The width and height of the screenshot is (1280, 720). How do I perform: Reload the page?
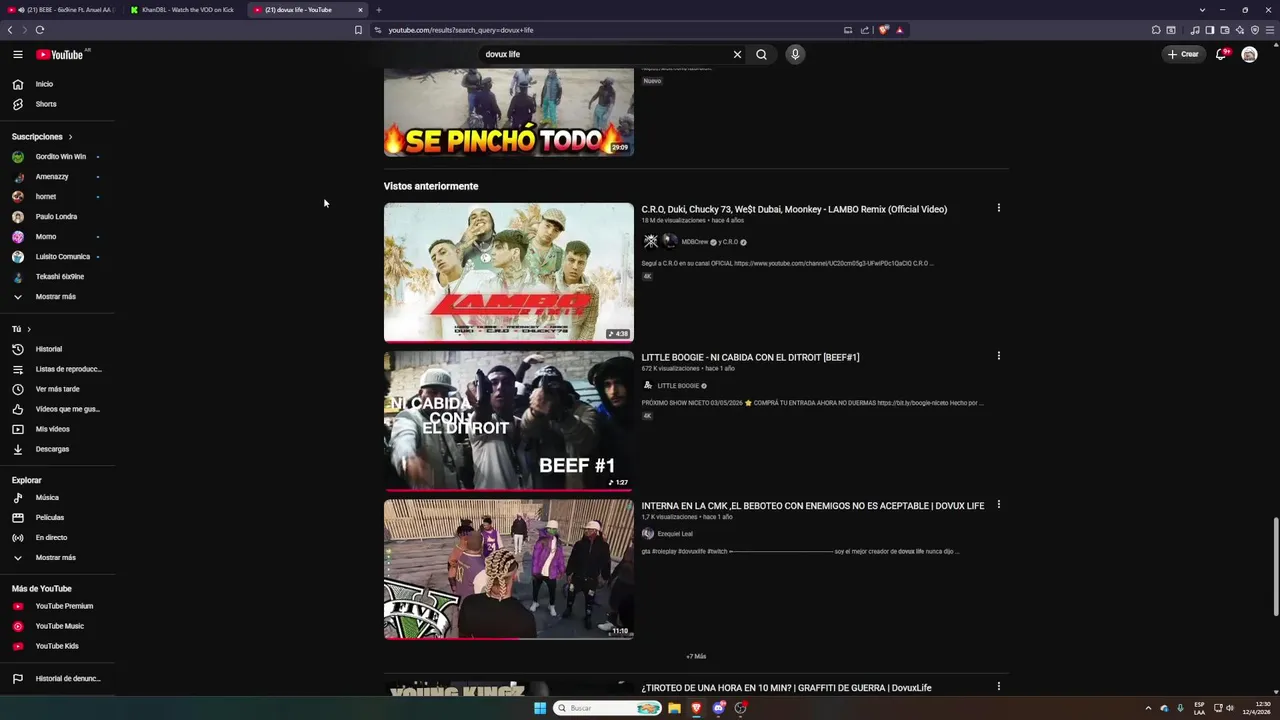pos(40,30)
